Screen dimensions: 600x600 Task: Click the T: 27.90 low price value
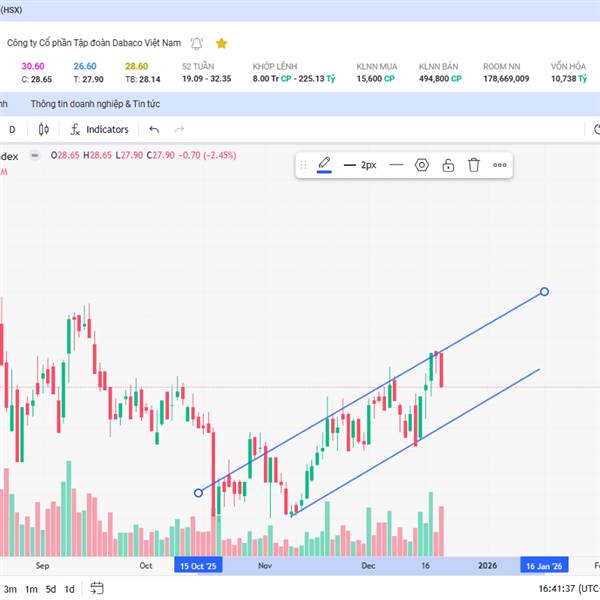pyautogui.click(x=88, y=79)
